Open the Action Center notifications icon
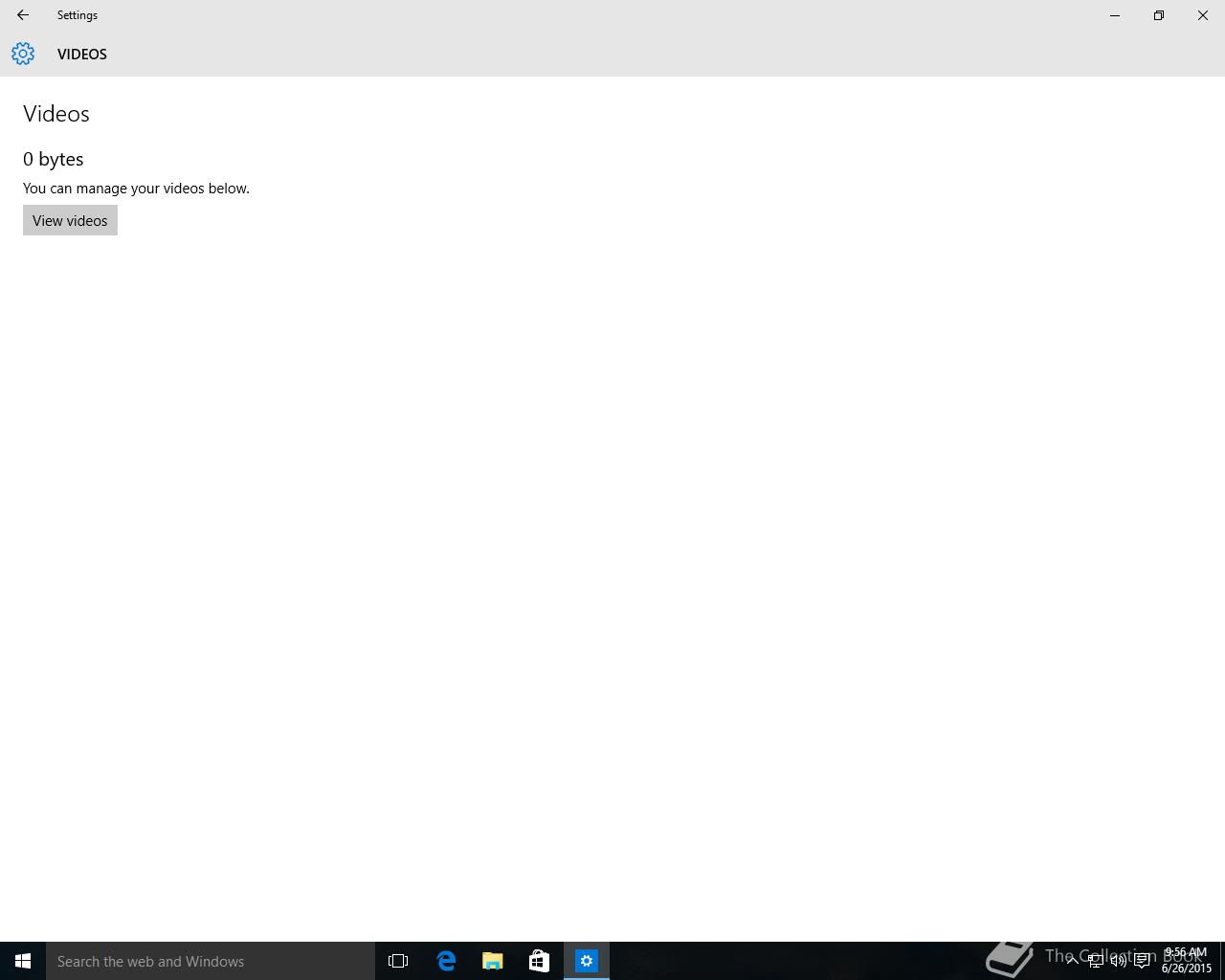The image size is (1225, 980). coord(1142,961)
